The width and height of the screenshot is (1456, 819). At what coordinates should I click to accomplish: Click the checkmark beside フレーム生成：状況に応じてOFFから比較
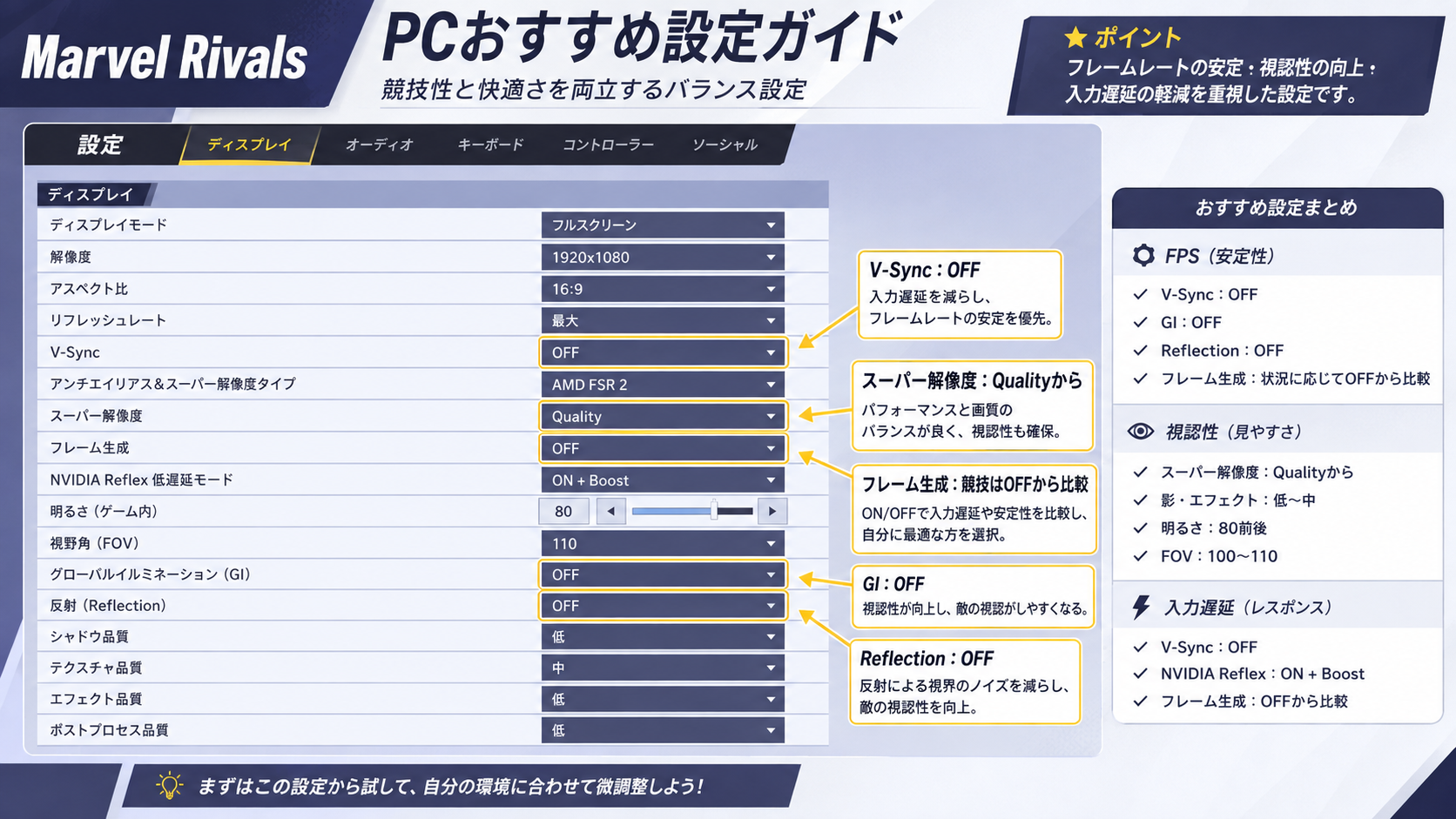click(1141, 379)
